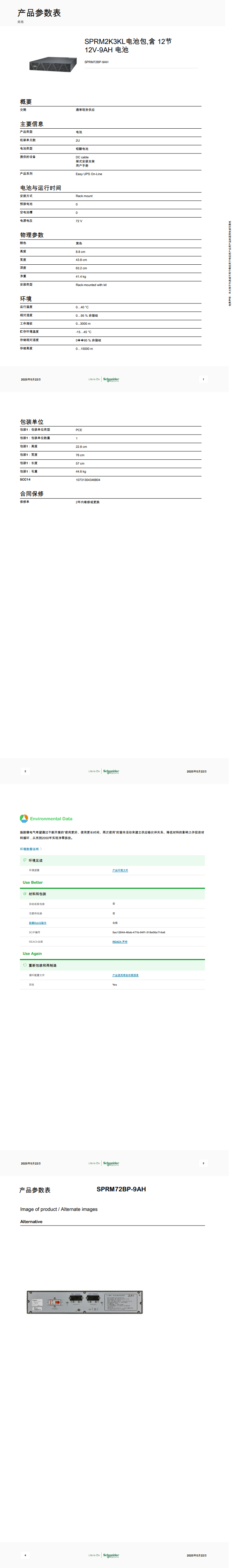Click the SPRM72BP-9AH heading on the last page

[x=121, y=1189]
